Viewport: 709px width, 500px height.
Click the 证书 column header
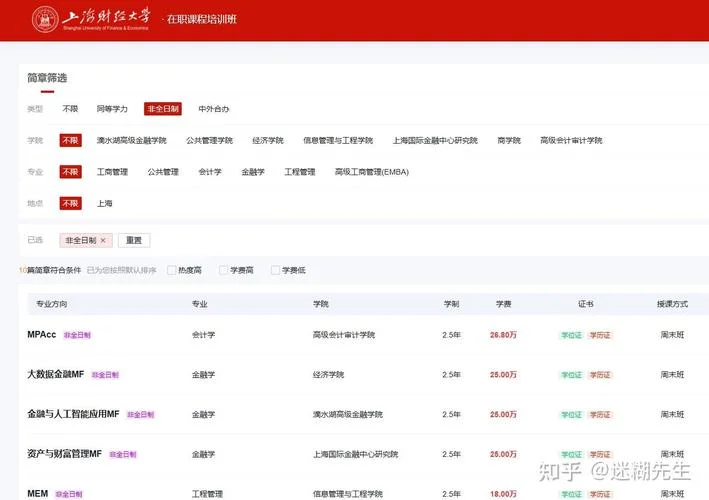[586, 304]
